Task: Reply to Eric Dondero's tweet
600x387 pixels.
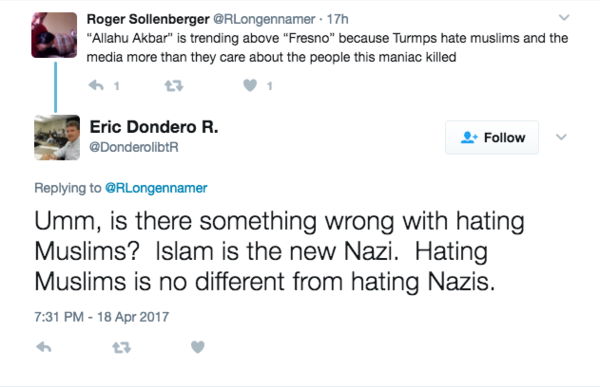Action: [x=44, y=347]
